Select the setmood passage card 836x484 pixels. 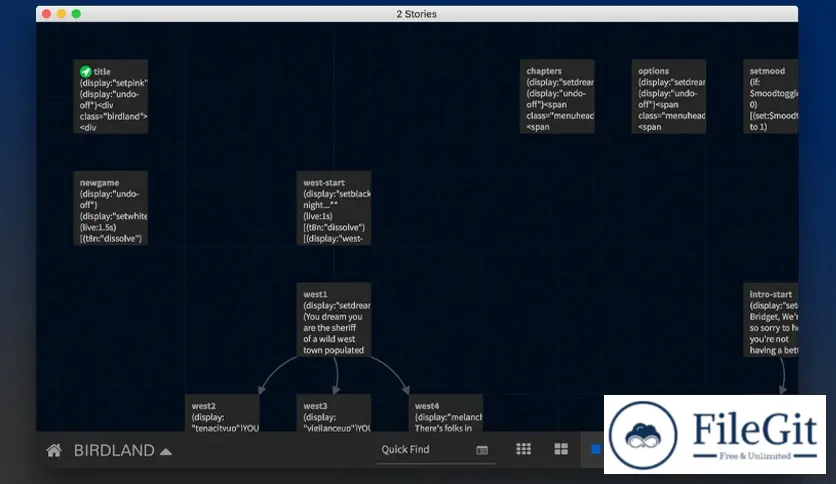point(771,96)
